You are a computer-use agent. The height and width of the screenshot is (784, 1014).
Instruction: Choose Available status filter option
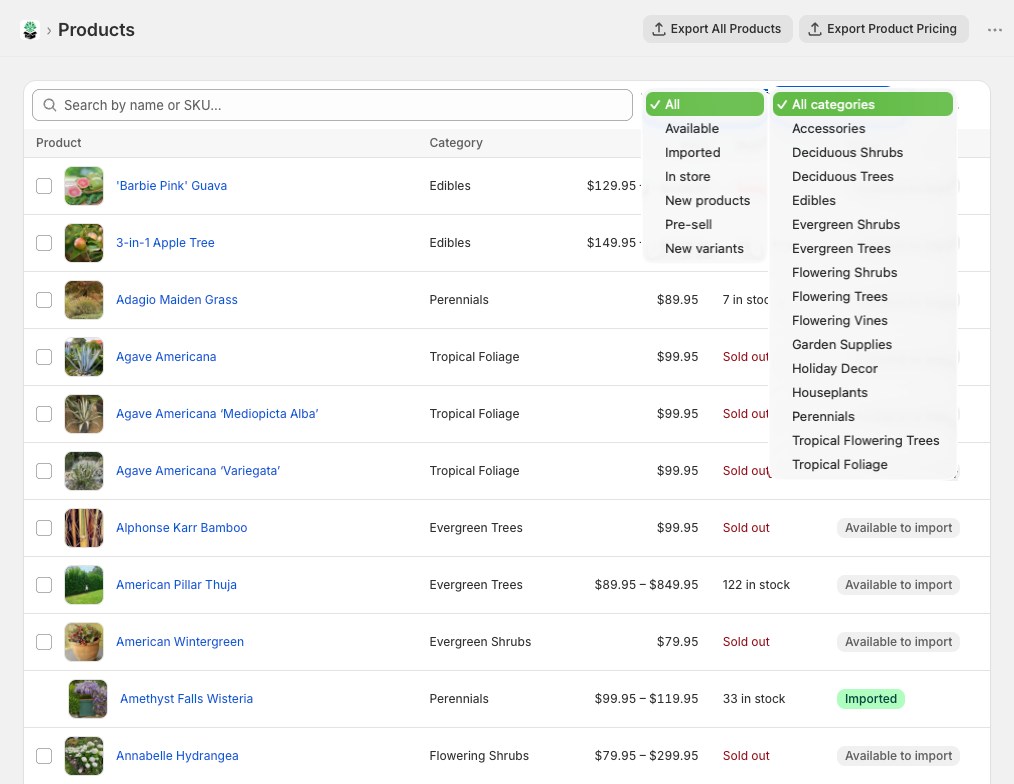tap(704, 128)
